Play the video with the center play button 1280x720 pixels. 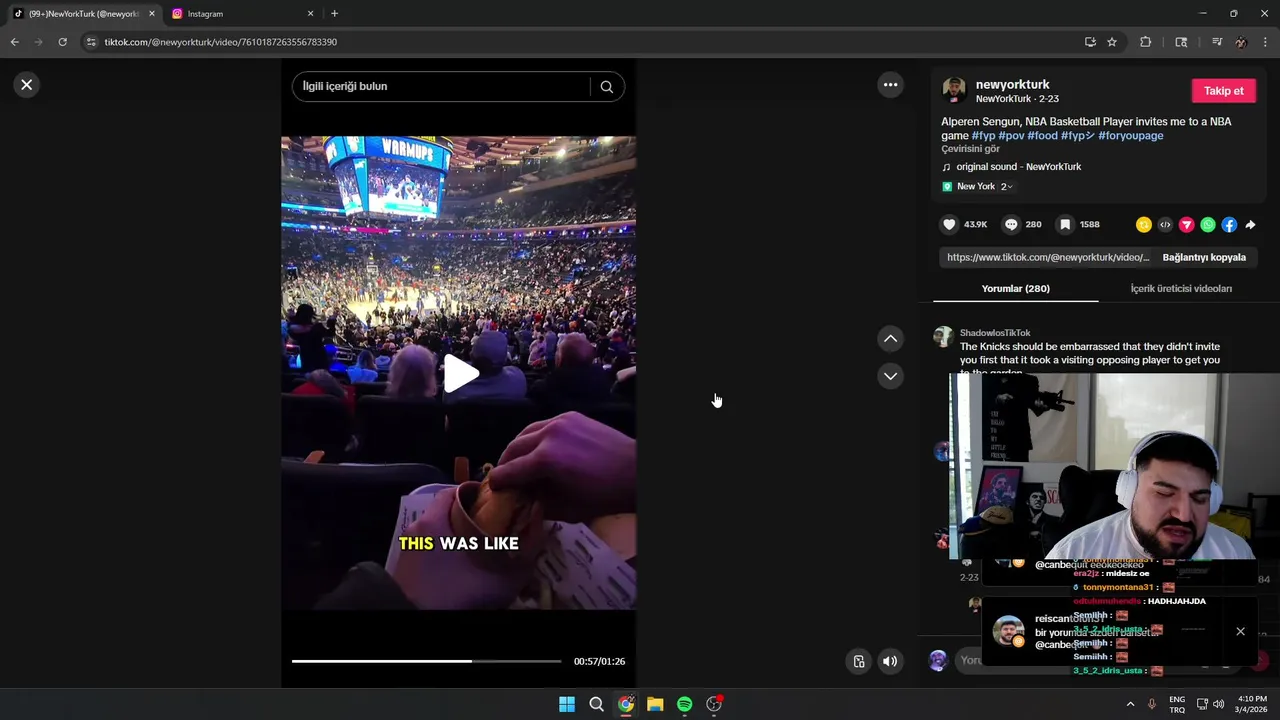pos(460,374)
